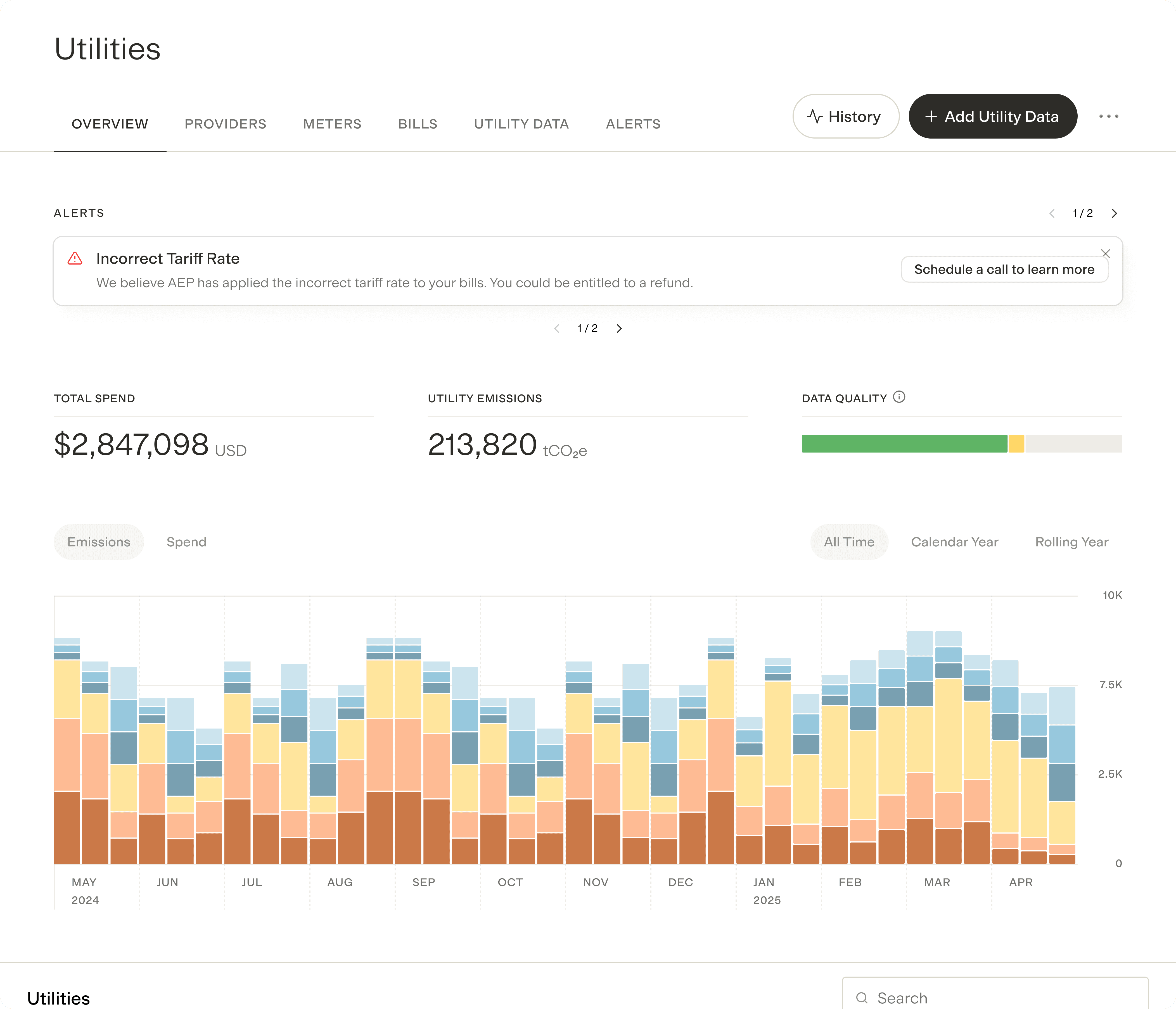Click the red warning triangle icon
1176x1009 pixels.
click(x=75, y=259)
